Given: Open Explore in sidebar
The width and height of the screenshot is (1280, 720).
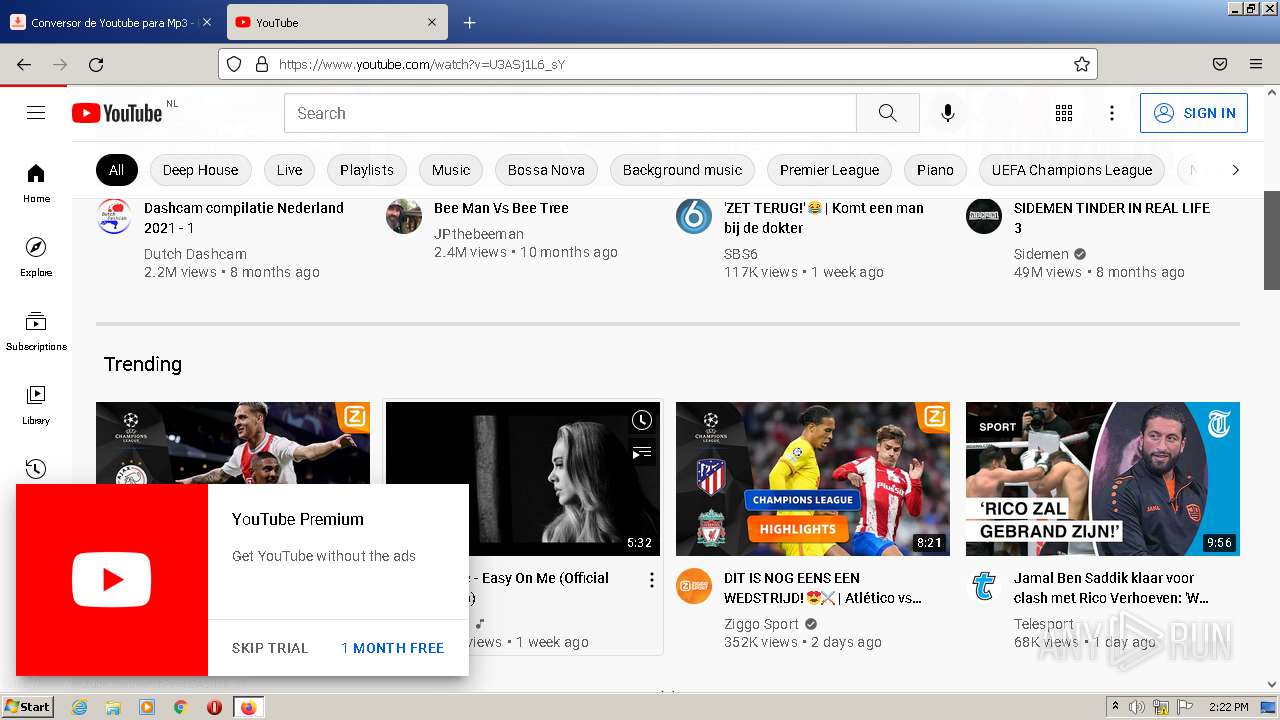Looking at the screenshot, I should [x=36, y=257].
